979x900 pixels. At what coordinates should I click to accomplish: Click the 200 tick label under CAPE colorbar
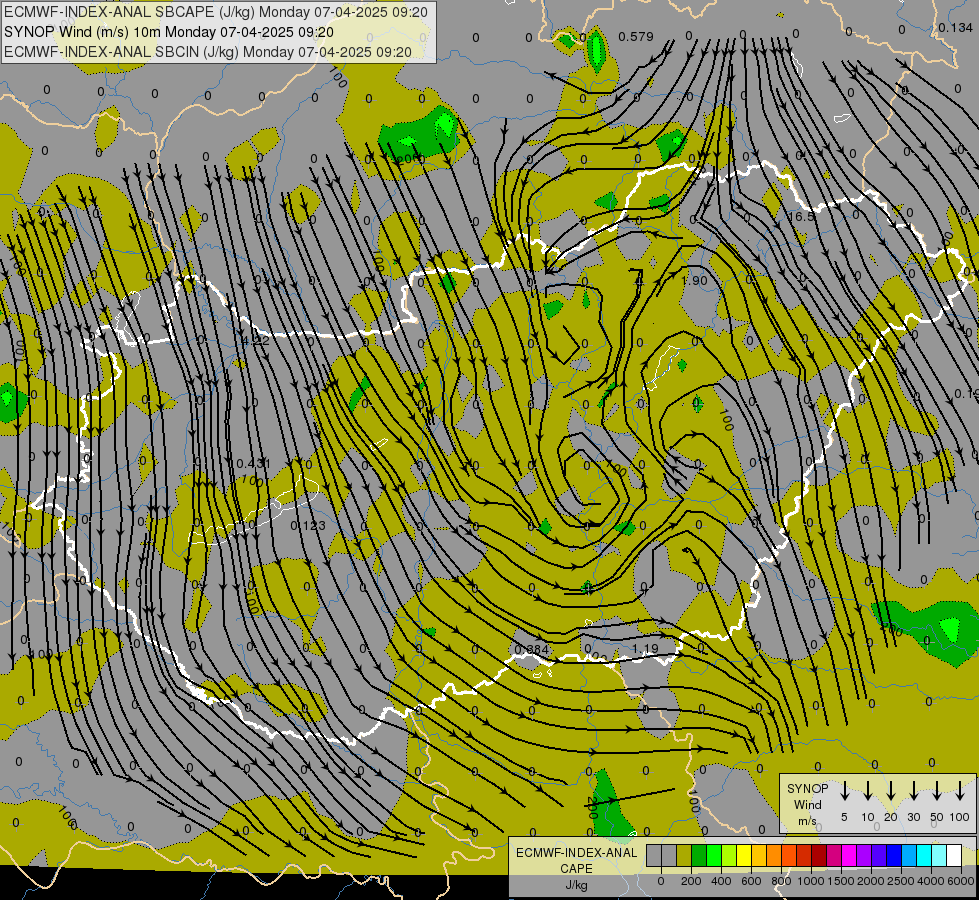(691, 881)
